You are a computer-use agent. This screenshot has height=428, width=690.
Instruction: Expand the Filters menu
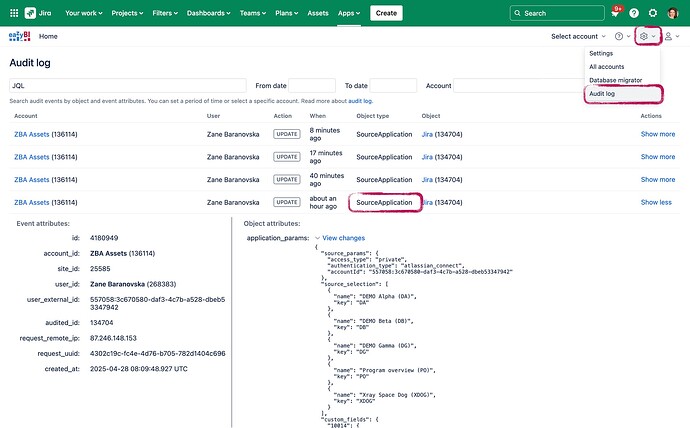coord(165,13)
